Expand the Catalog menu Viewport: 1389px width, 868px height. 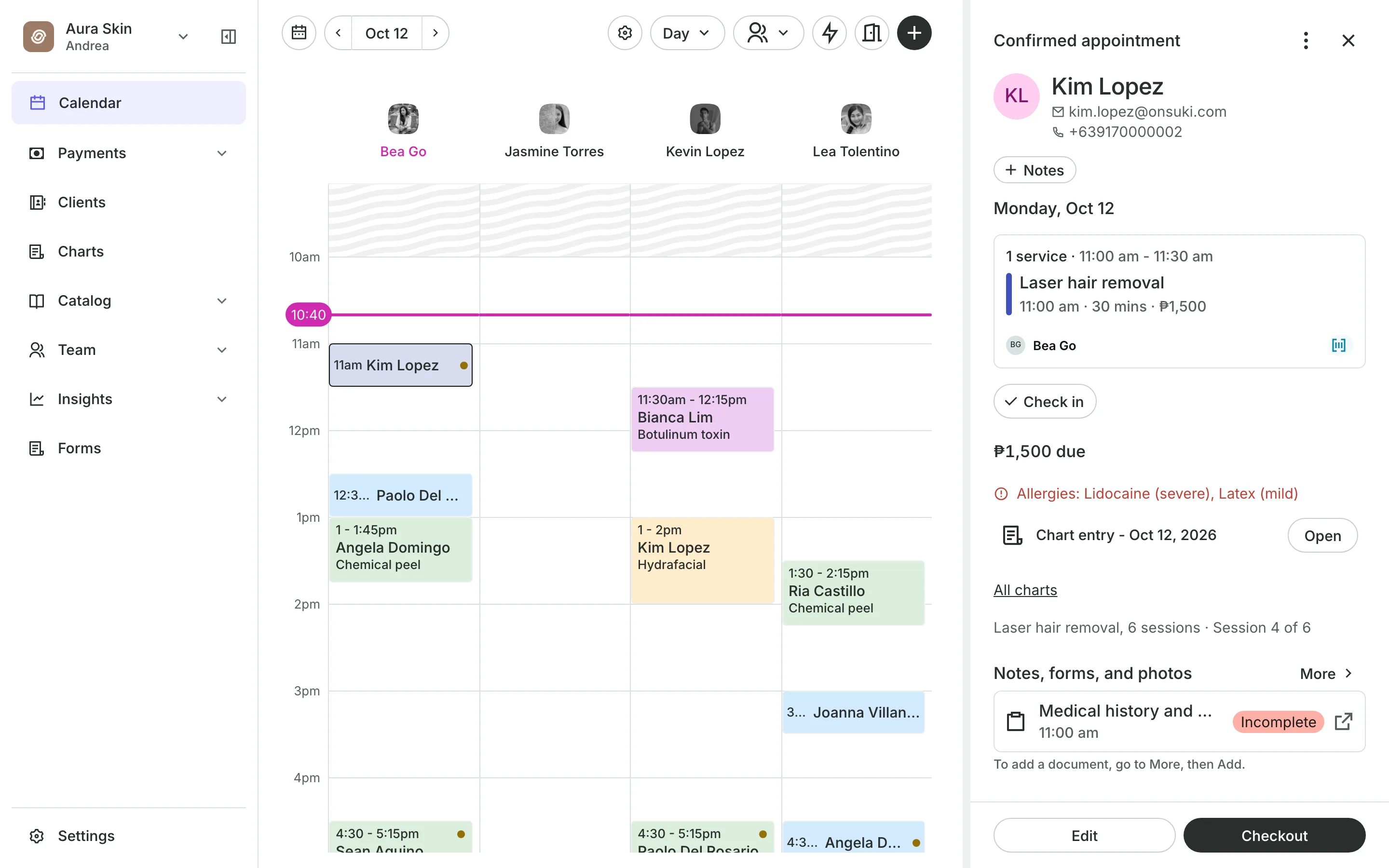(x=222, y=301)
